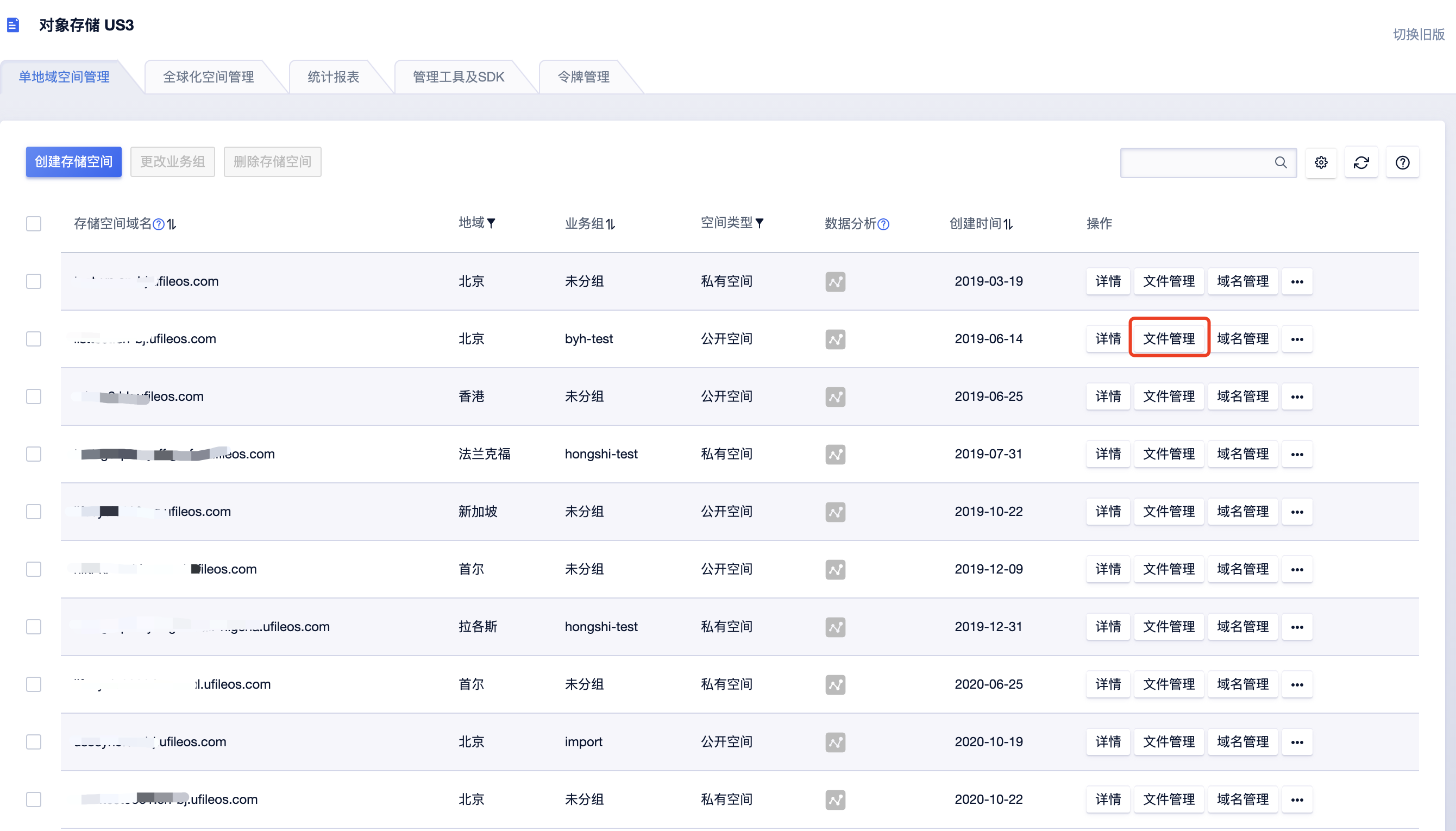
Task: Click the 数据分析 column help icon
Action: click(883, 224)
